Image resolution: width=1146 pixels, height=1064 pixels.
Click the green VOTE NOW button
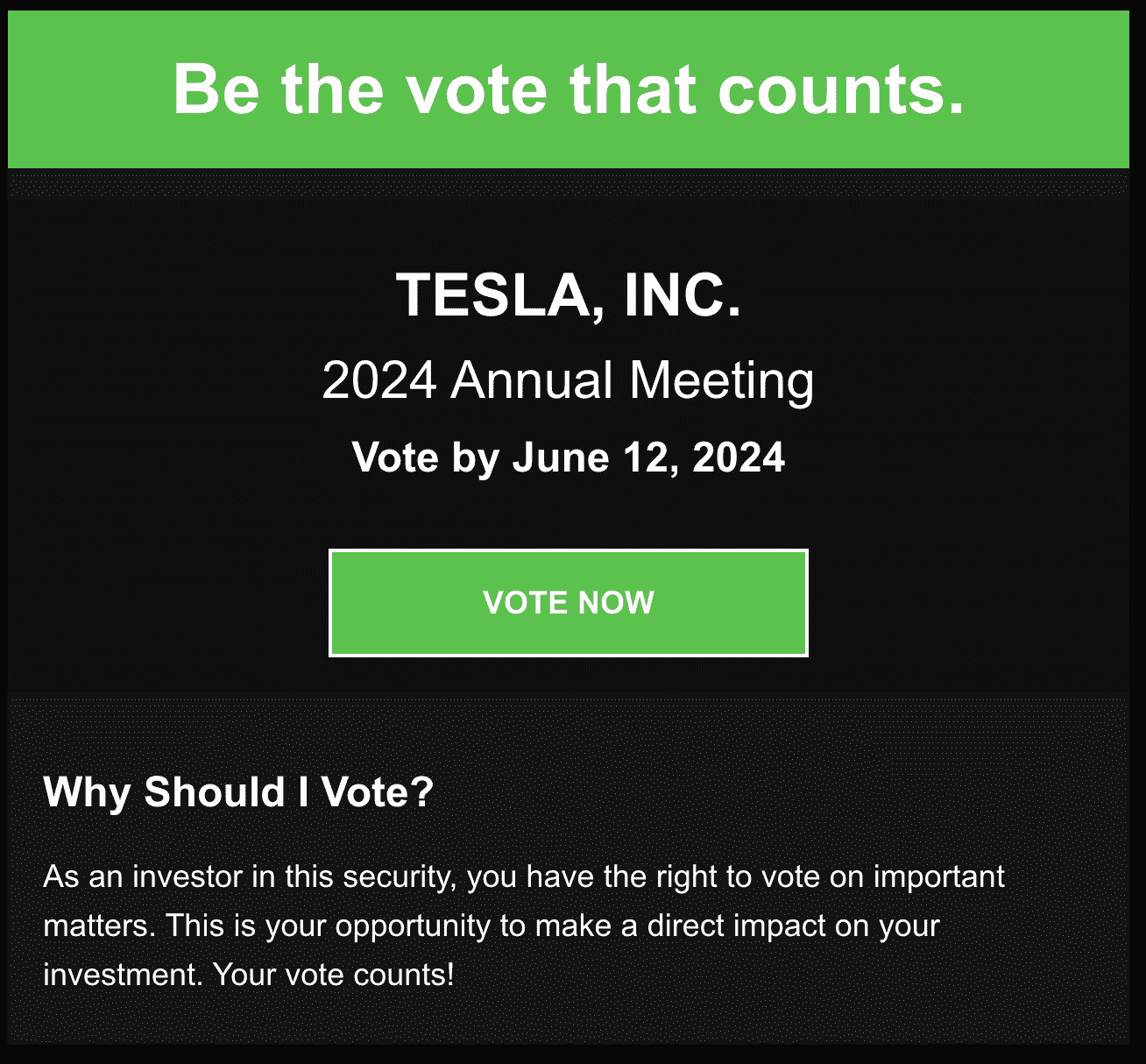click(x=568, y=603)
